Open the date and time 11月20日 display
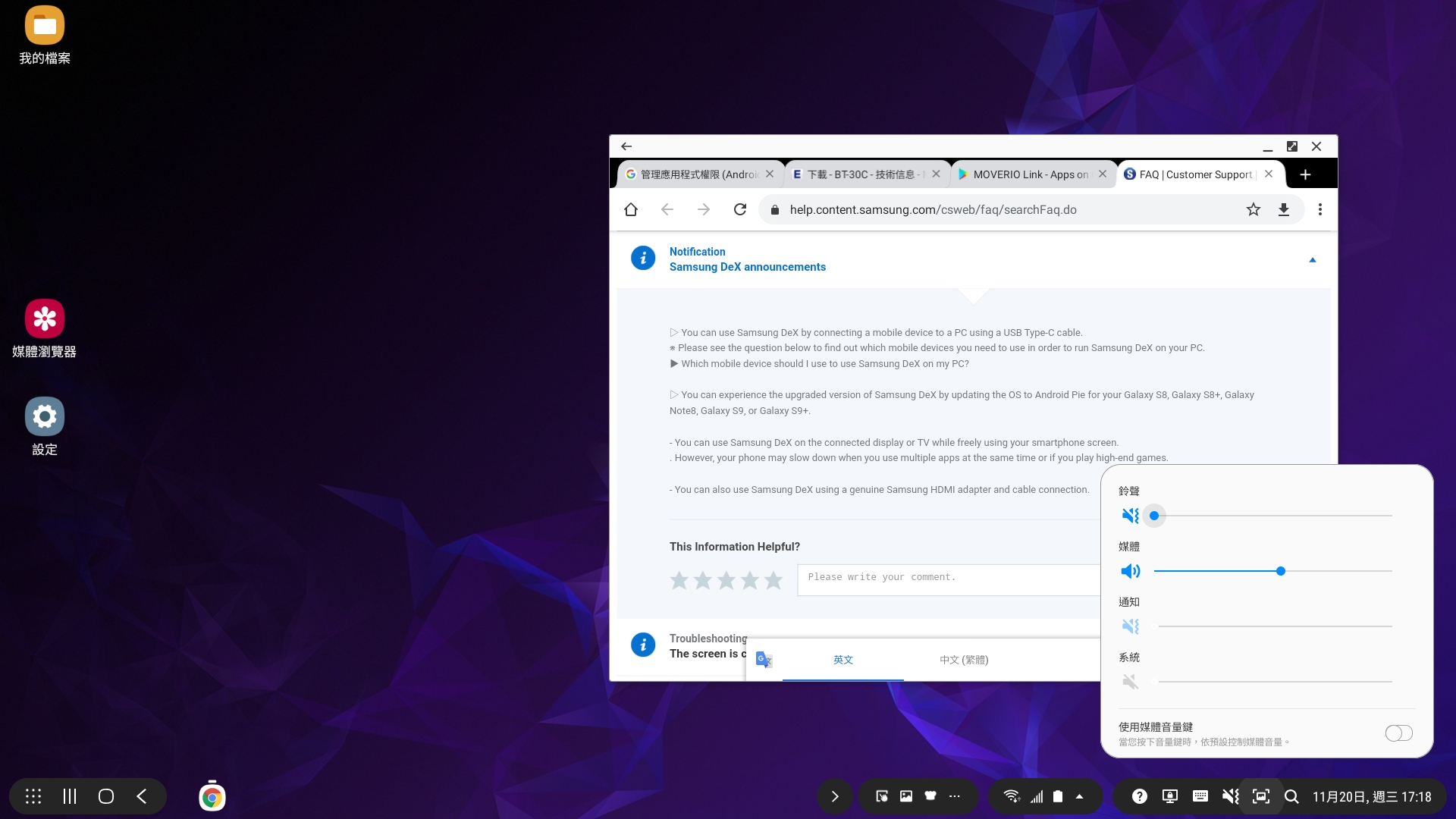The height and width of the screenshot is (819, 1456). (1372, 796)
